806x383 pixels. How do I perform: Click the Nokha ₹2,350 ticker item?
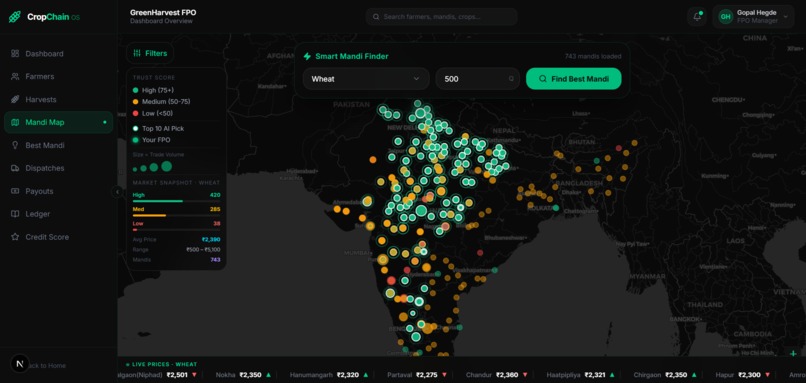tap(243, 375)
